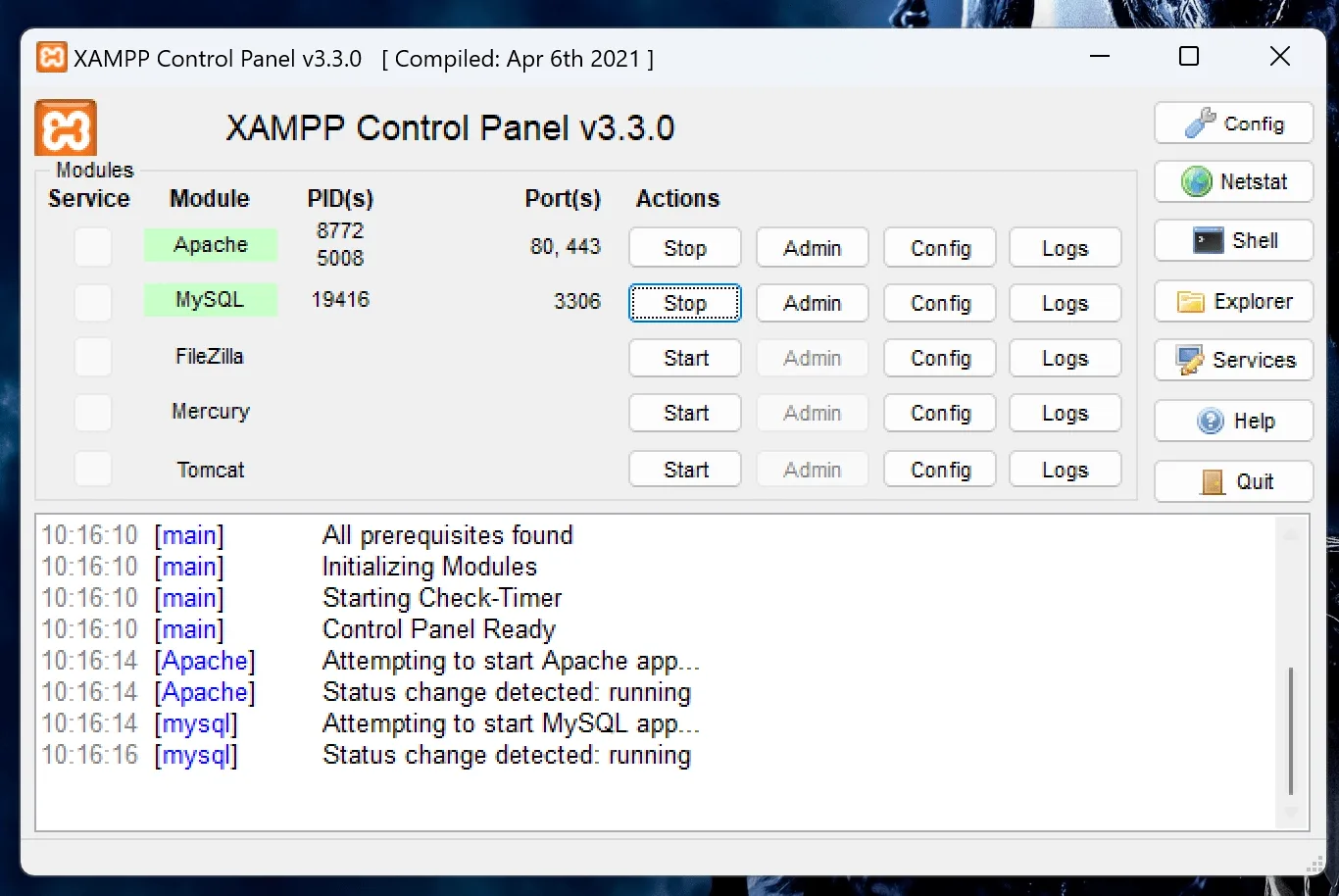Viewport: 1339px width, 896px height.
Task: Click the MySQL module label
Action: (x=211, y=299)
